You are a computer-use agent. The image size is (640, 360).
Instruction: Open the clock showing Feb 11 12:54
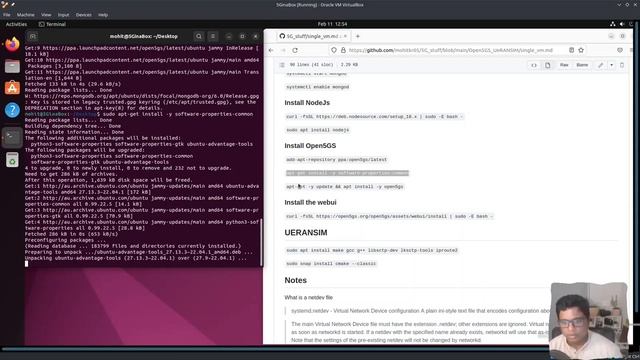pyautogui.click(x=332, y=24)
